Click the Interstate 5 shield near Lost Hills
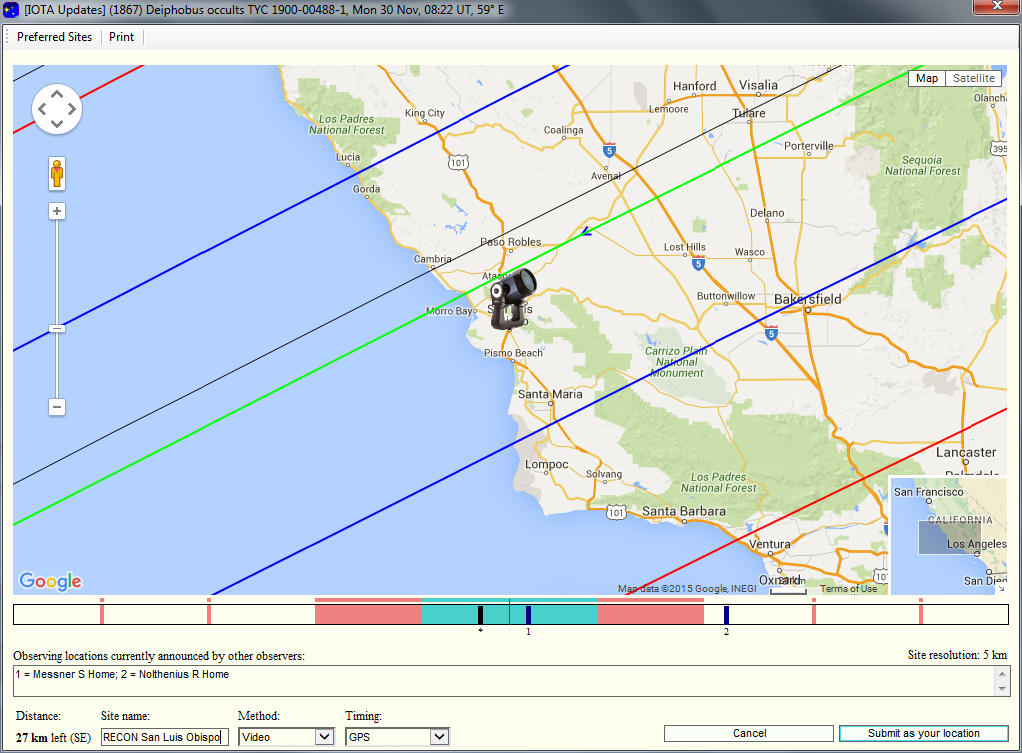The height and width of the screenshot is (753, 1022). tap(698, 264)
